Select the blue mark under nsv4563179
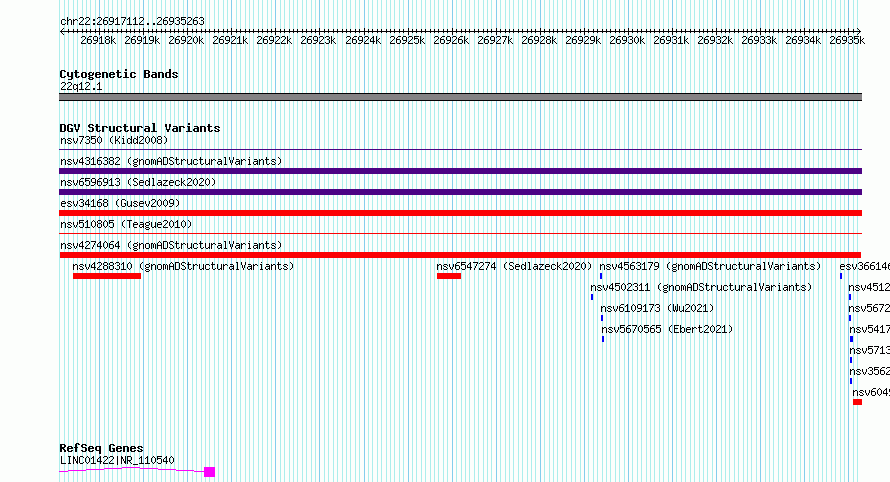Viewport: 890px width, 482px height. pos(601,276)
